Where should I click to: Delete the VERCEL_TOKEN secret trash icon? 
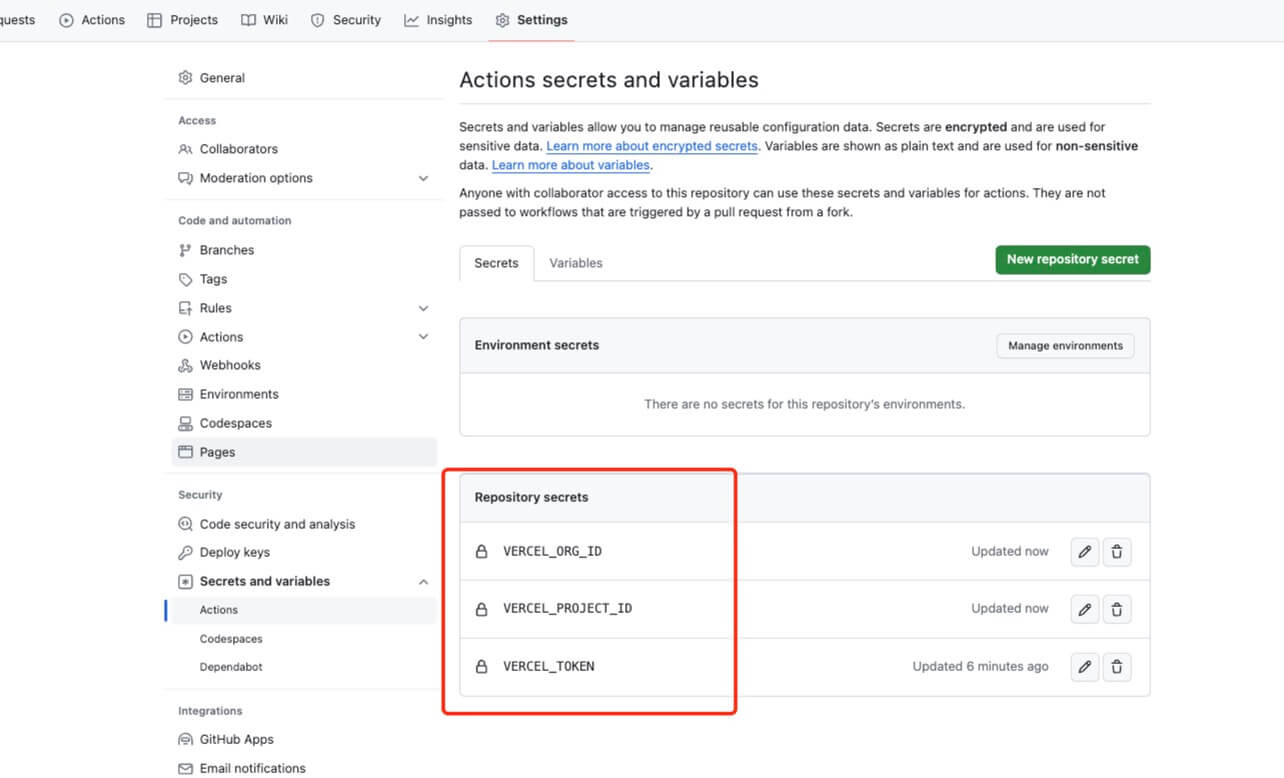tap(1117, 666)
